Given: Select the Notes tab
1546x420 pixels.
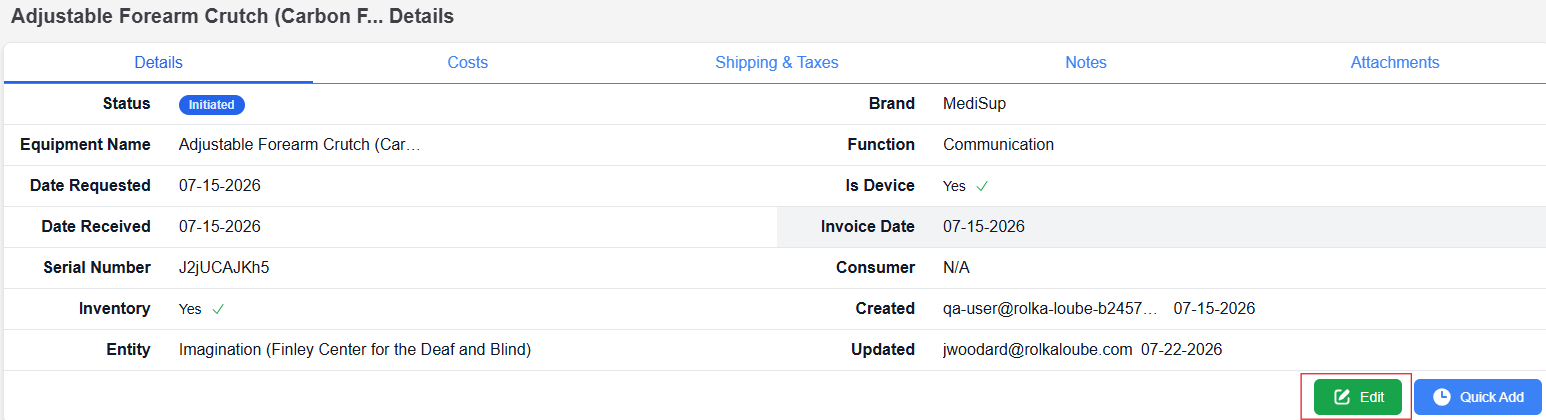Looking at the screenshot, I should tap(1085, 62).
